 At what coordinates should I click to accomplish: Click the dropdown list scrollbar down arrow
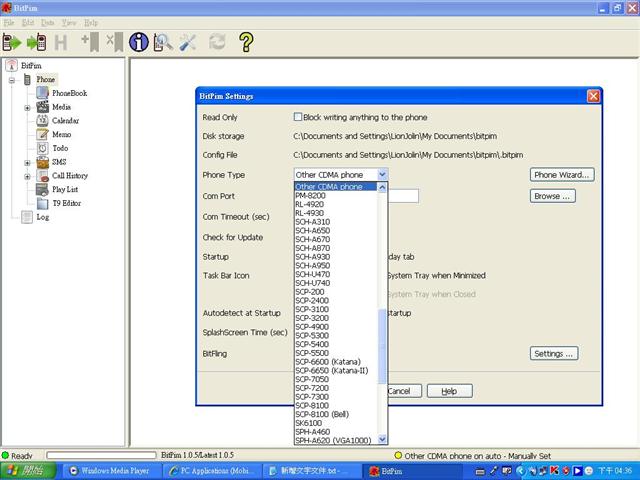[384, 439]
